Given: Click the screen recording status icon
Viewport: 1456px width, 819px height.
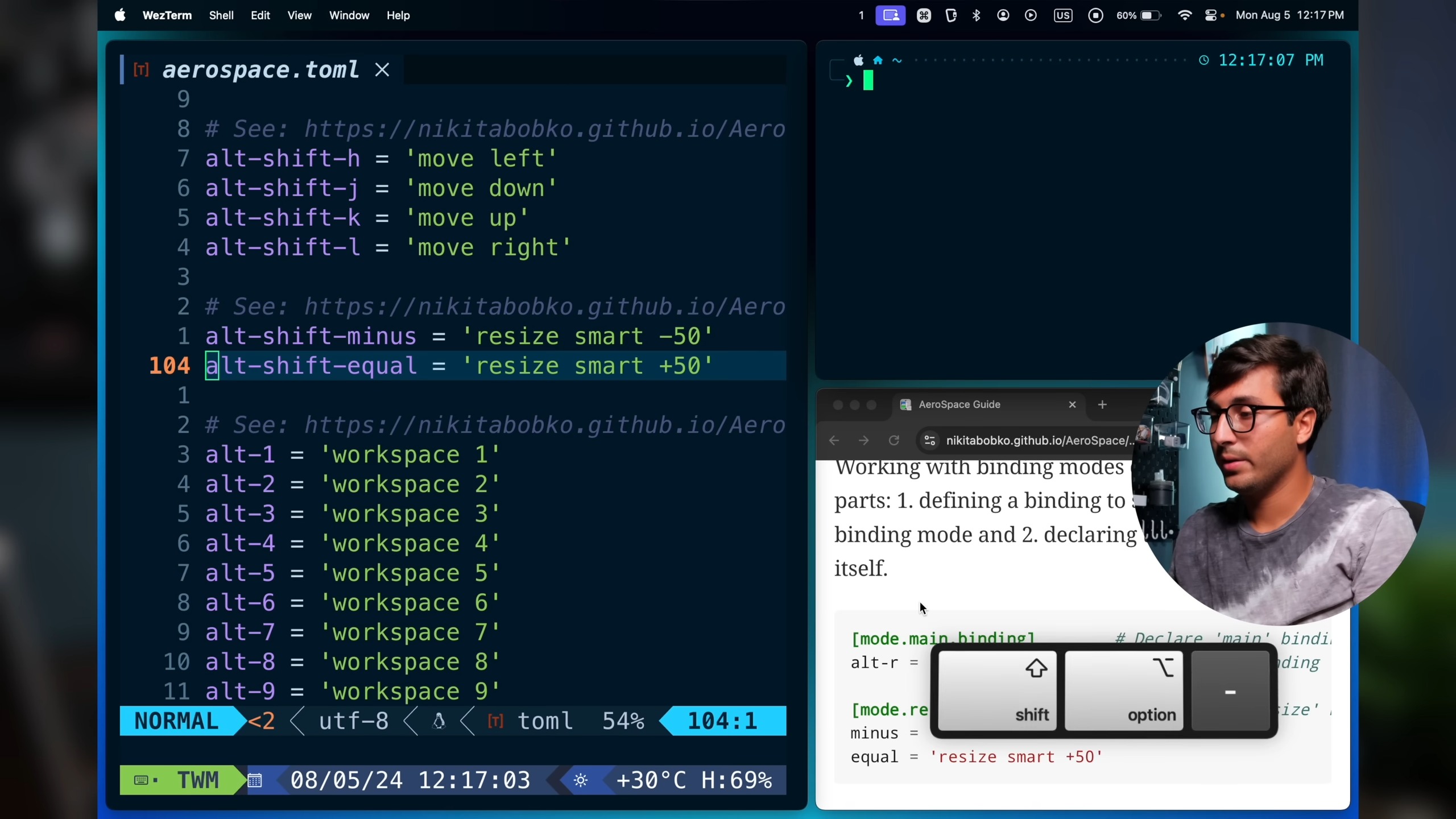Looking at the screenshot, I should click(1095, 15).
